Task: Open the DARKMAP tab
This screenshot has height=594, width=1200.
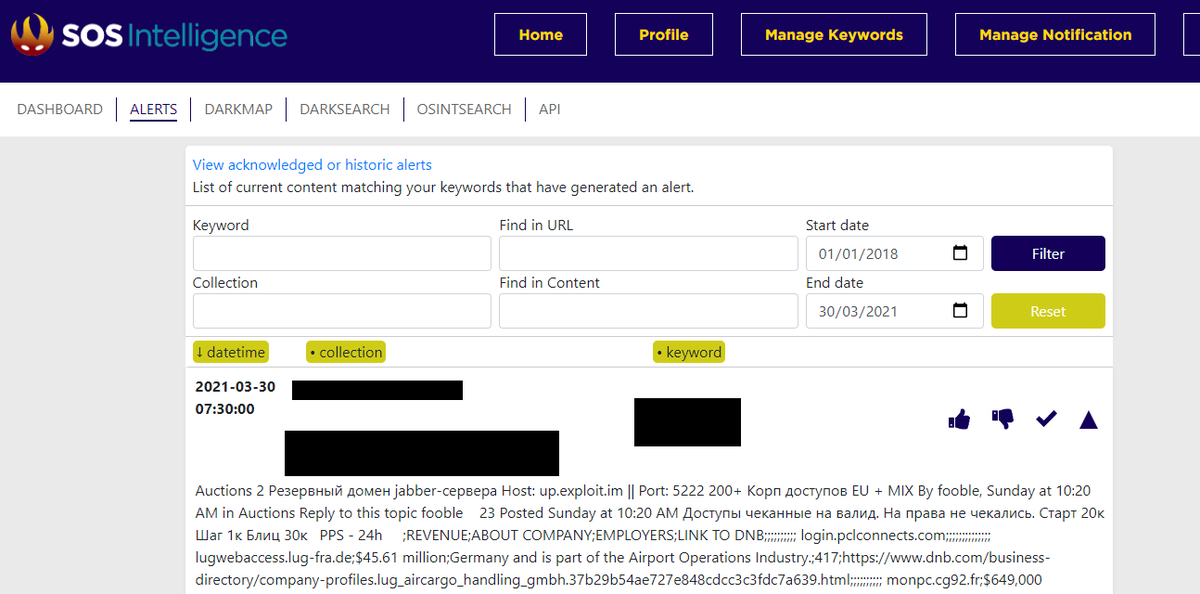Action: point(238,109)
